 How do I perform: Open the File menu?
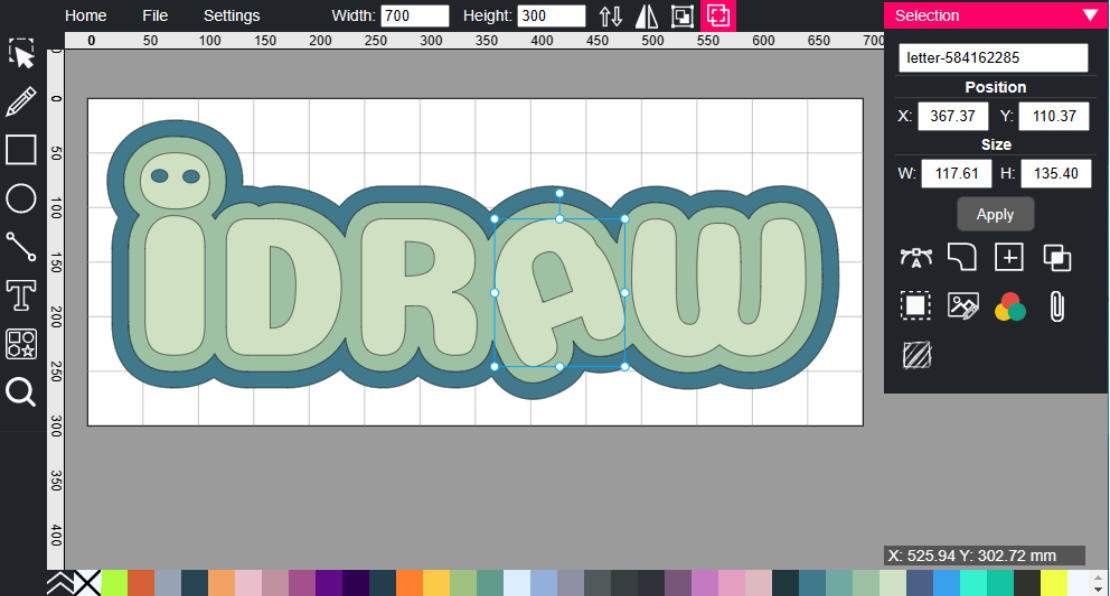[x=155, y=15]
